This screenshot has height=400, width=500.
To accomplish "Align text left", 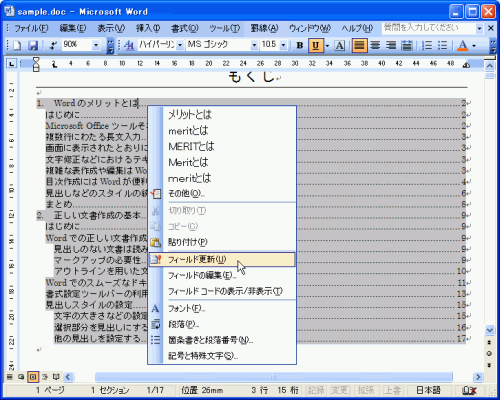I will click(359, 45).
